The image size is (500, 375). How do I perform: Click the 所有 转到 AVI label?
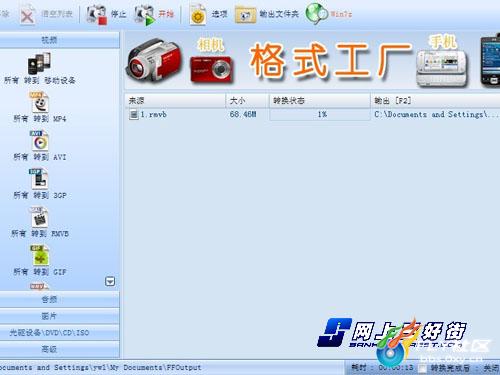pos(40,157)
